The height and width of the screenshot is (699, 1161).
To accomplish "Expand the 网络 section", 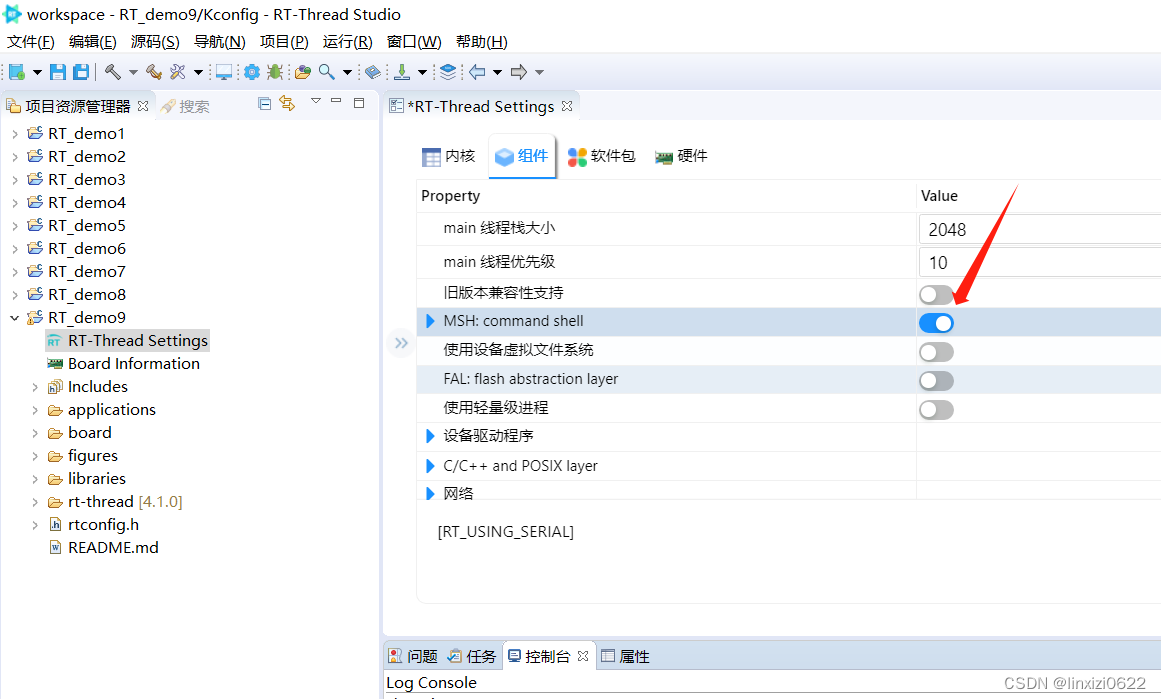I will click(x=430, y=493).
